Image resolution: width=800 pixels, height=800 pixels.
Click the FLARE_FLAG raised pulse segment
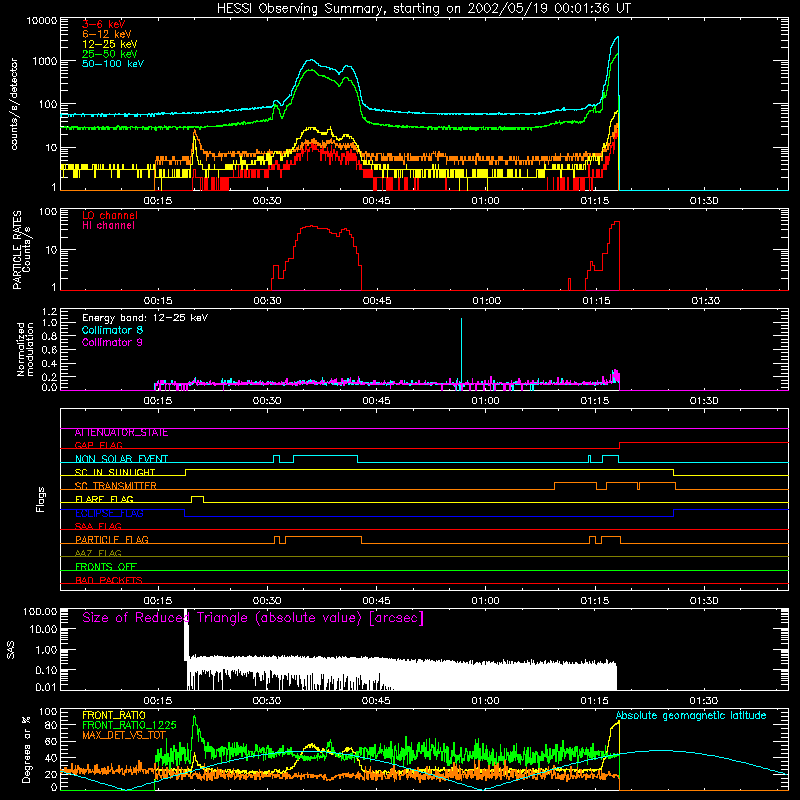[197, 497]
